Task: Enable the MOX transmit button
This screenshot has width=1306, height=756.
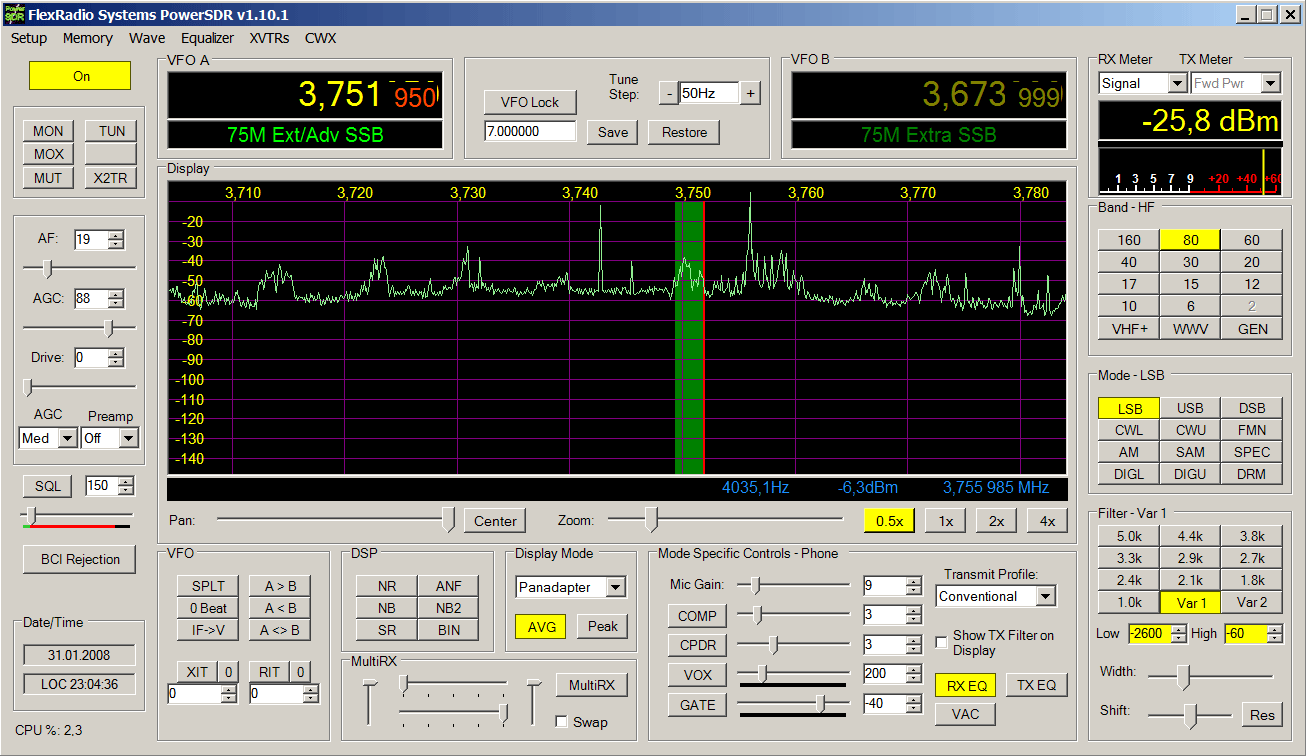Action: (x=48, y=154)
